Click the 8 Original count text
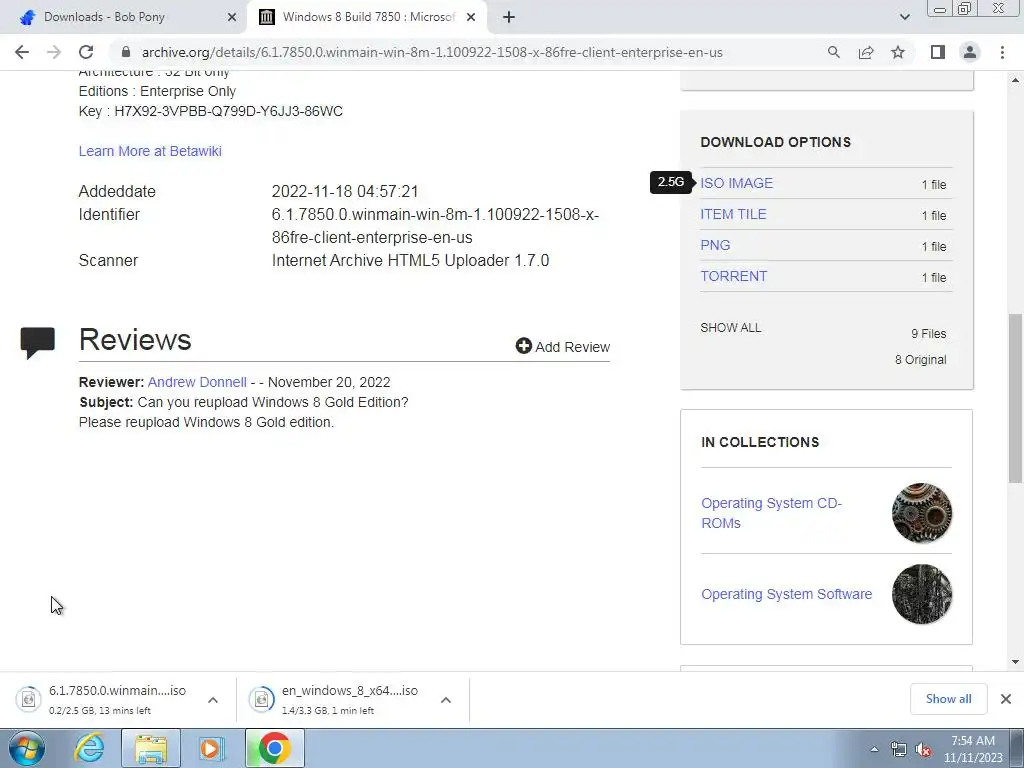Viewport: 1024px width, 768px height. coord(921,360)
